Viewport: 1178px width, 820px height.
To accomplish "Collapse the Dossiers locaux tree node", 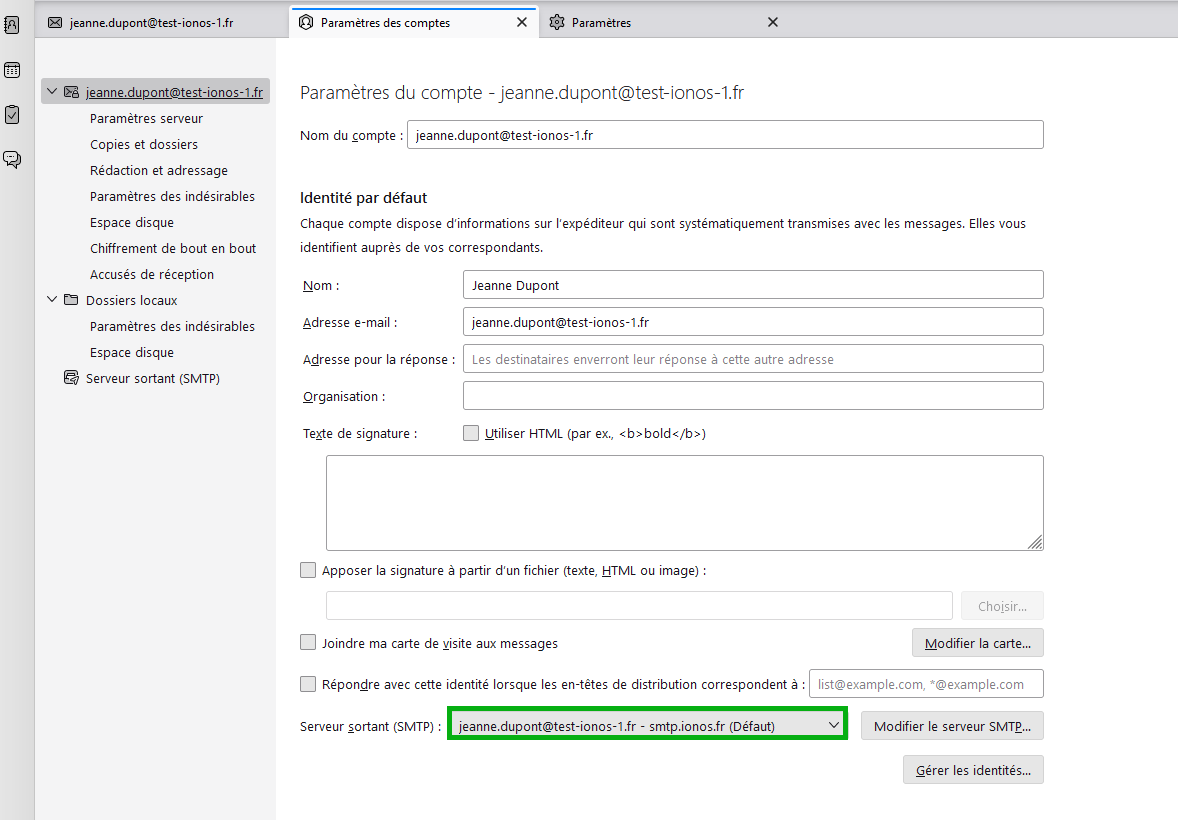I will pos(52,299).
